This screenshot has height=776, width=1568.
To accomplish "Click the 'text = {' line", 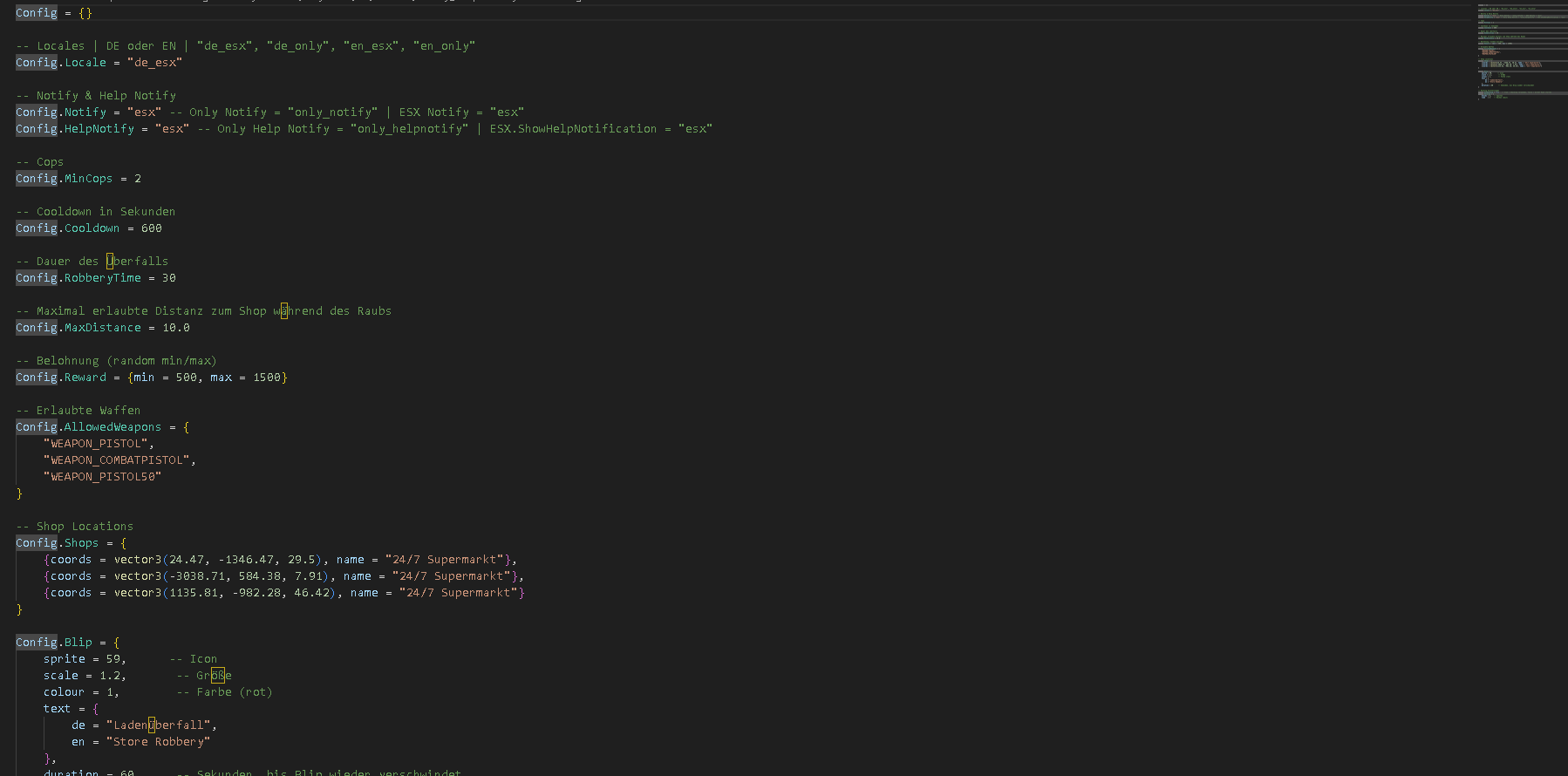I will (72, 709).
